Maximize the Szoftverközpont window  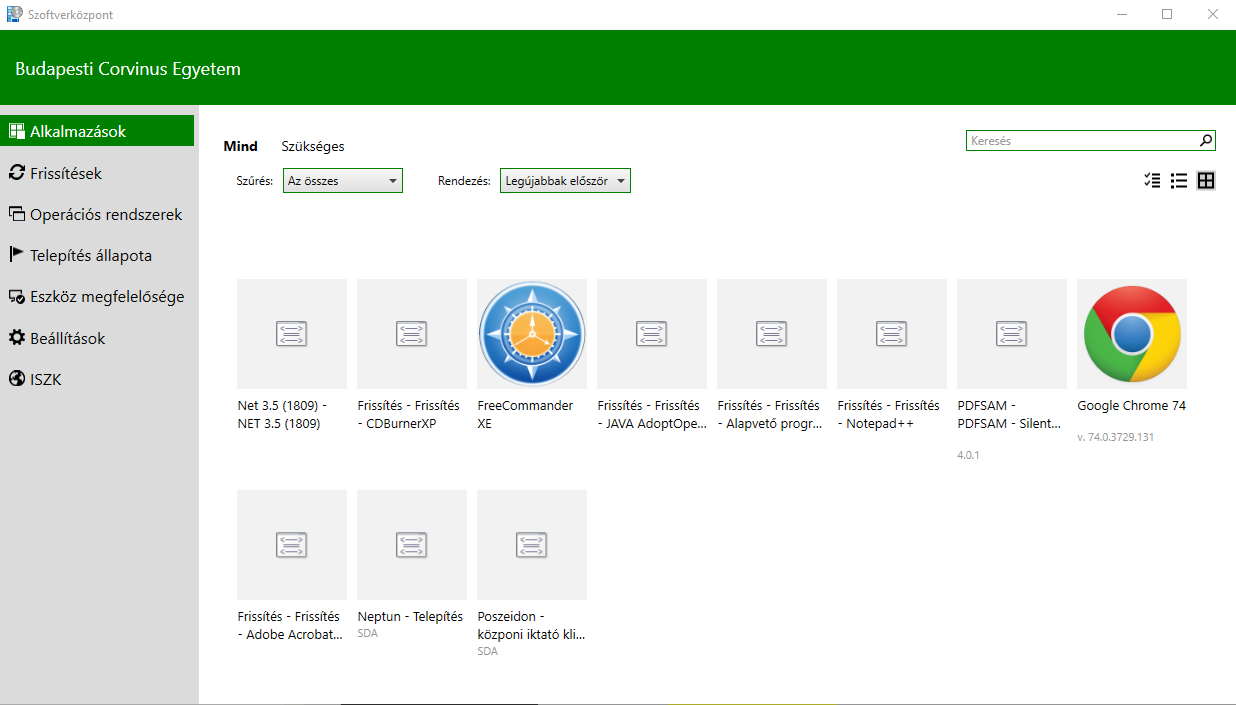tap(1167, 14)
